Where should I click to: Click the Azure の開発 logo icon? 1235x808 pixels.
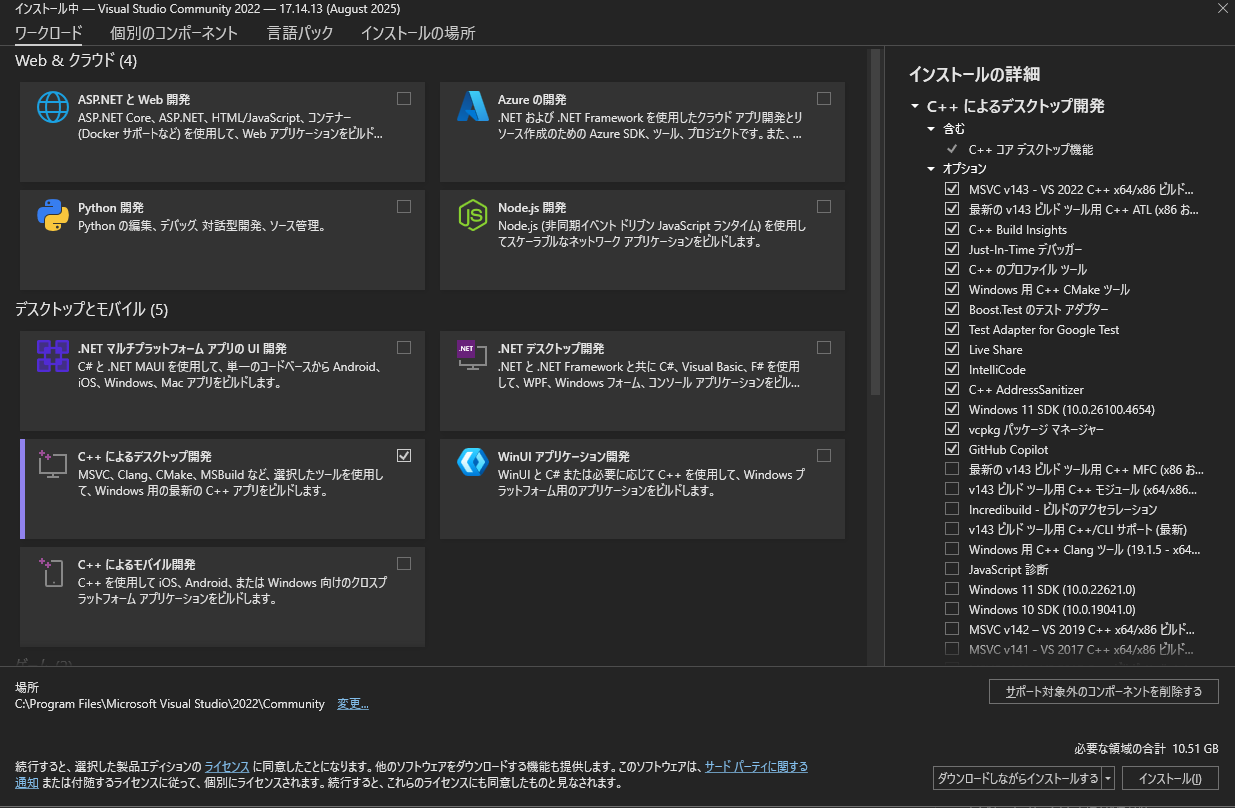tap(472, 107)
